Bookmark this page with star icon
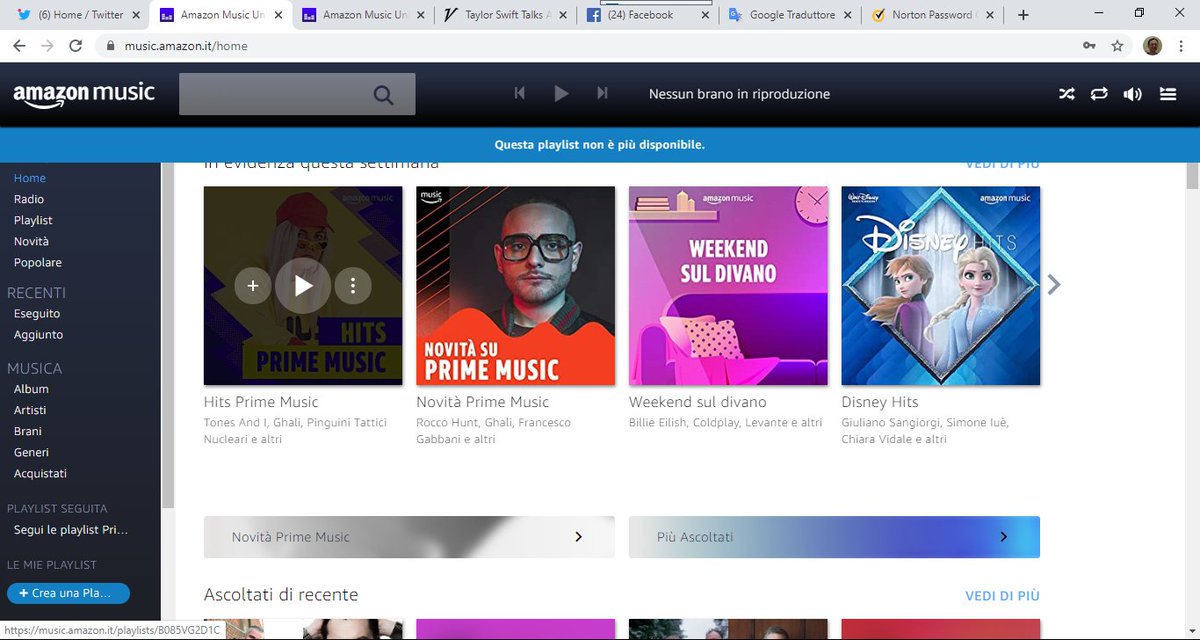The width and height of the screenshot is (1200, 640). [1118, 46]
